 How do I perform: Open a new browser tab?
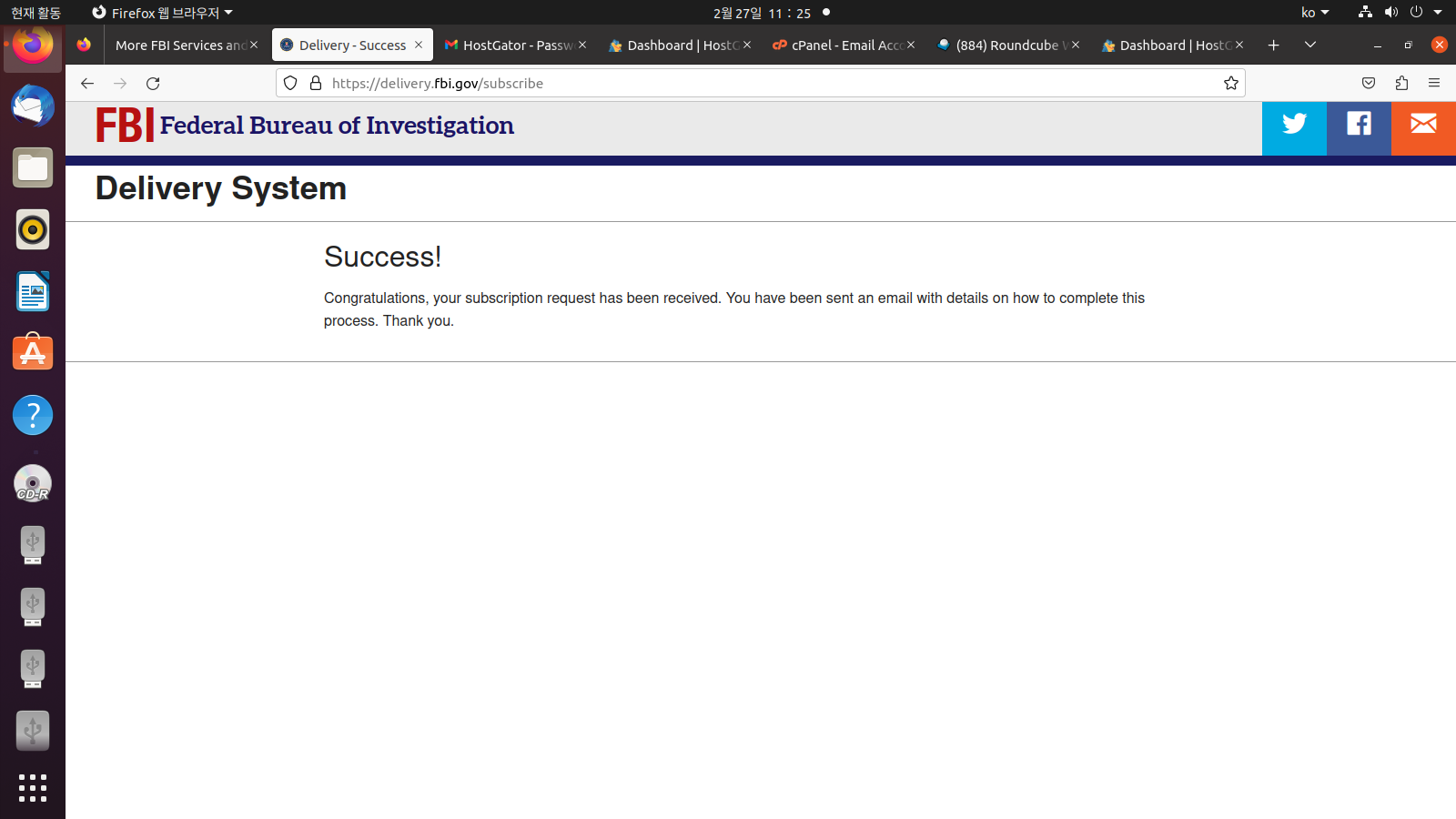coord(1273,45)
